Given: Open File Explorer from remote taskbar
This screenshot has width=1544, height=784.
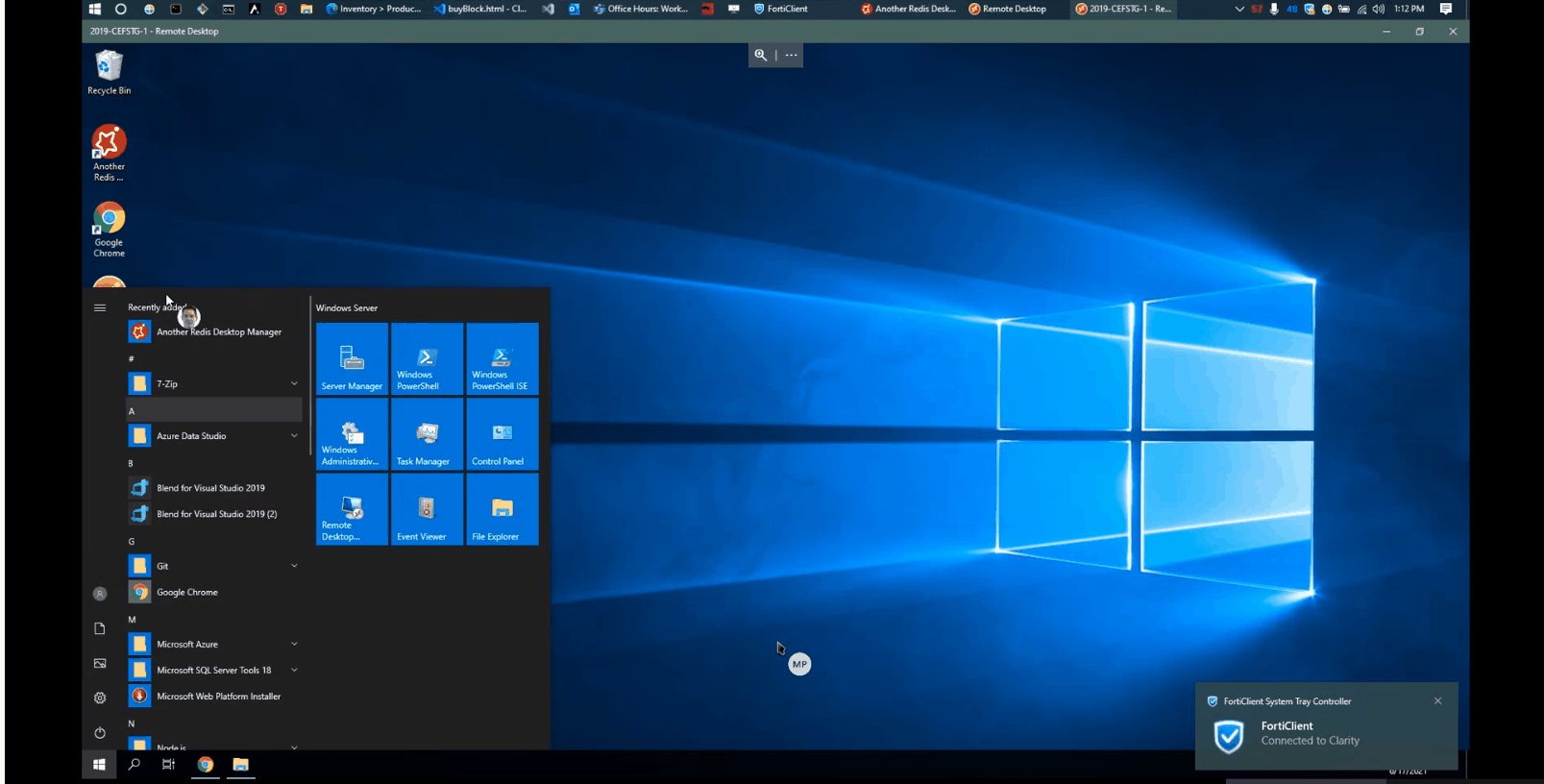Looking at the screenshot, I should [240, 765].
